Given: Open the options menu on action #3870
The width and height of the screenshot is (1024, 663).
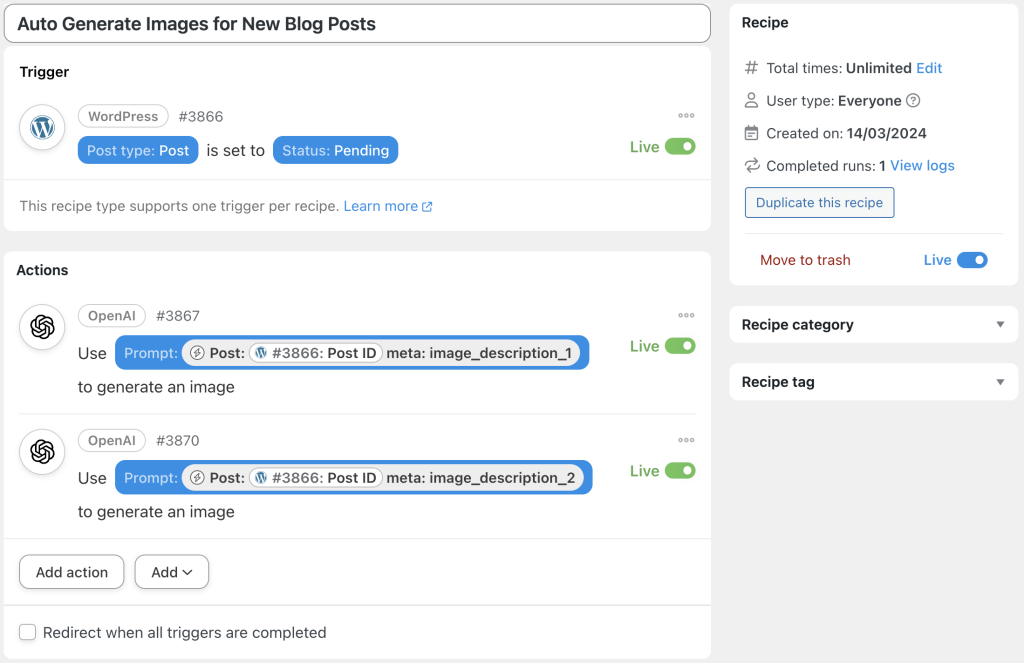Looking at the screenshot, I should (x=686, y=440).
